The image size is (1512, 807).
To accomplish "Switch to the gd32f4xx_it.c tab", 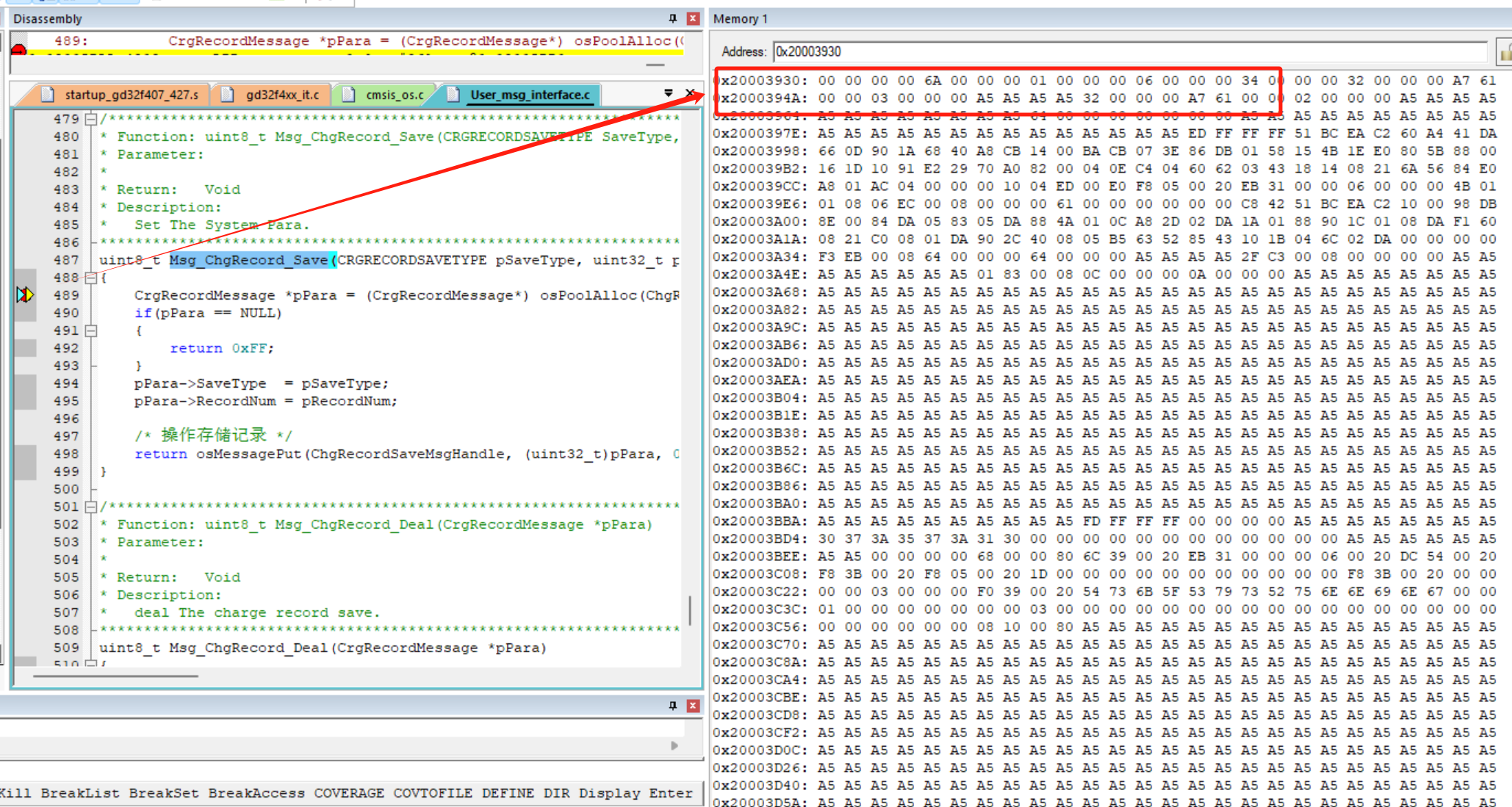I will tap(282, 95).
